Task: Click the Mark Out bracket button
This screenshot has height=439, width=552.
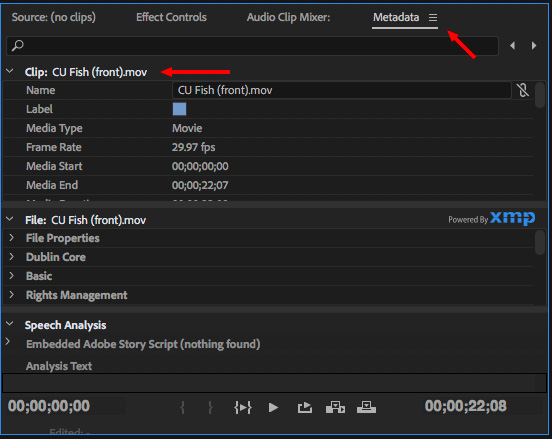Action: pos(210,407)
